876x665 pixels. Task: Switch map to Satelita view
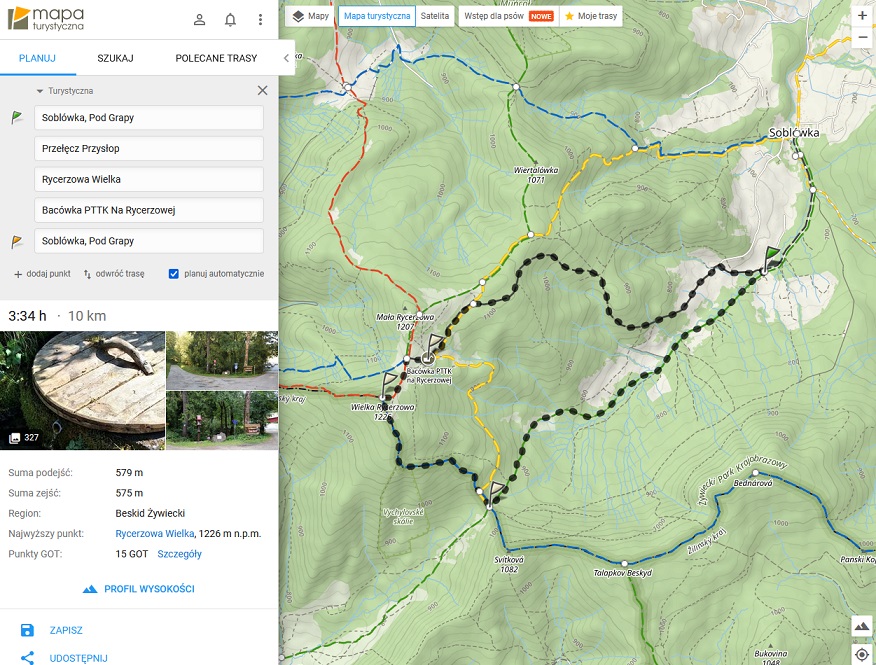[434, 16]
